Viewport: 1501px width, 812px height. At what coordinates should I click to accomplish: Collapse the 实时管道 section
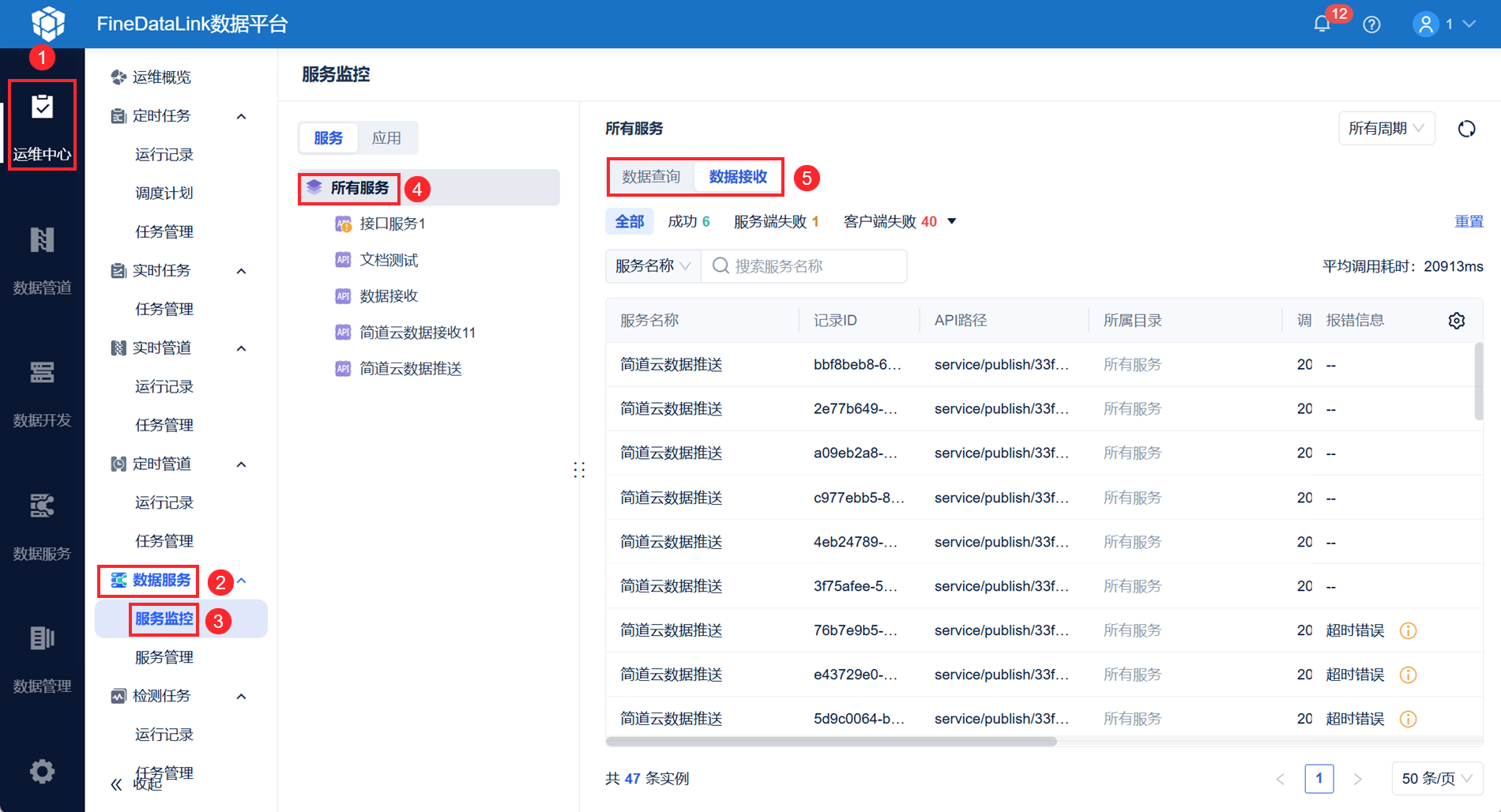(242, 348)
